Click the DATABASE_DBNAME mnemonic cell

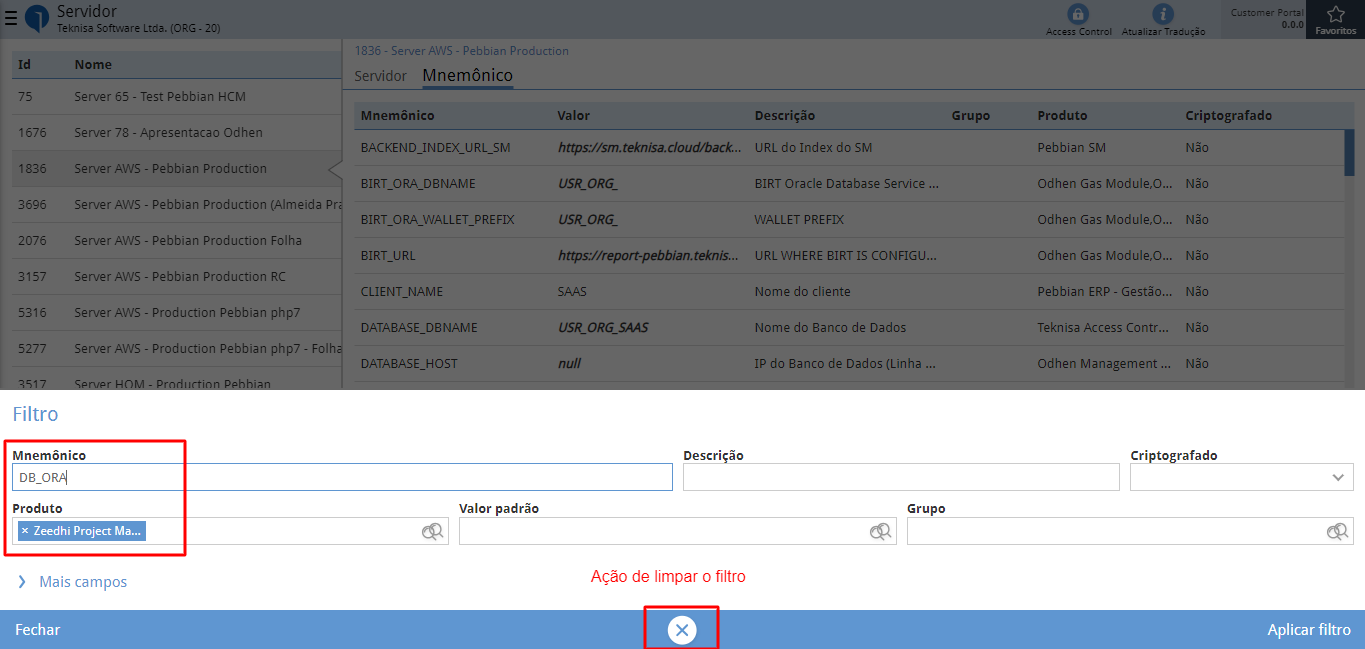coord(419,328)
